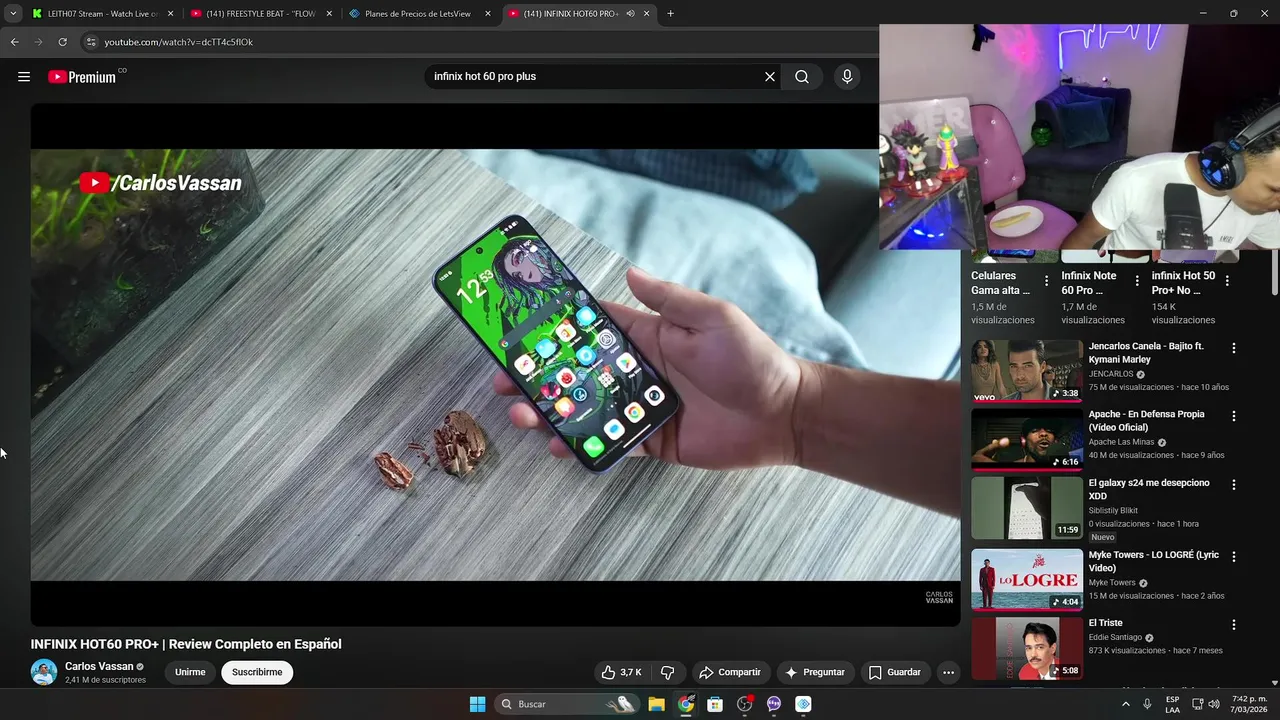Click the Preguntar button
The height and width of the screenshot is (720, 1280).
(x=816, y=672)
